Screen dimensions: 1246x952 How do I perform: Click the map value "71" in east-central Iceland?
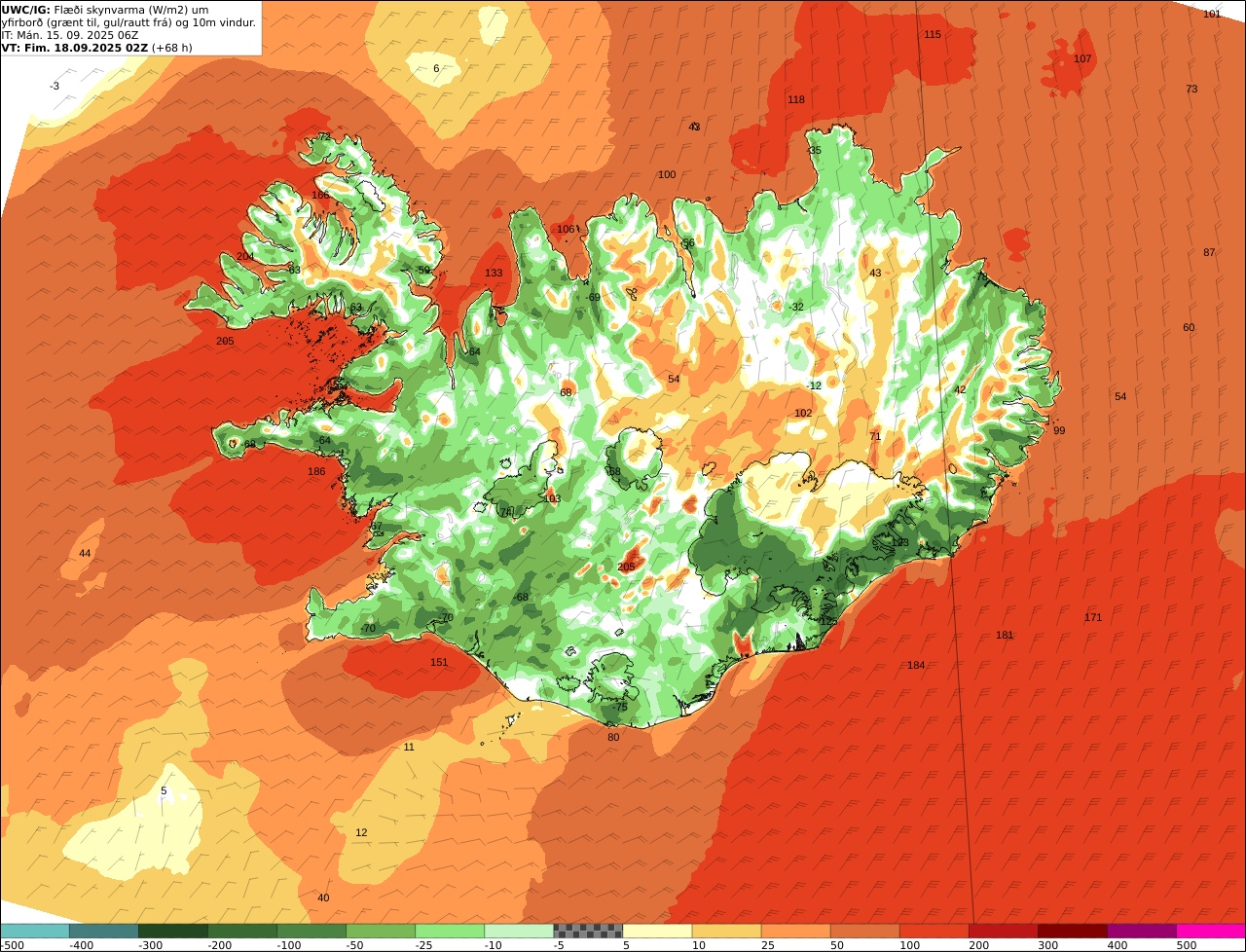[x=875, y=436]
